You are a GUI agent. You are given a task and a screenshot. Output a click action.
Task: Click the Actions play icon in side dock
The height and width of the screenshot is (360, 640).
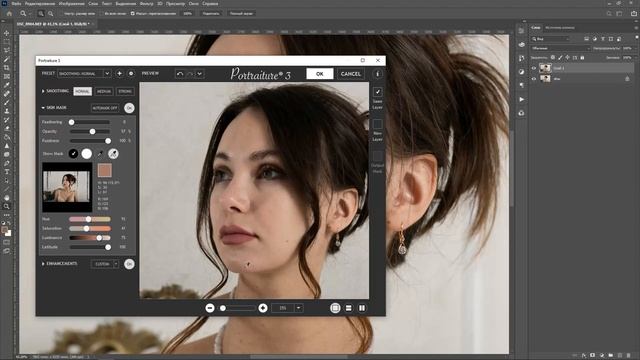[521, 99]
